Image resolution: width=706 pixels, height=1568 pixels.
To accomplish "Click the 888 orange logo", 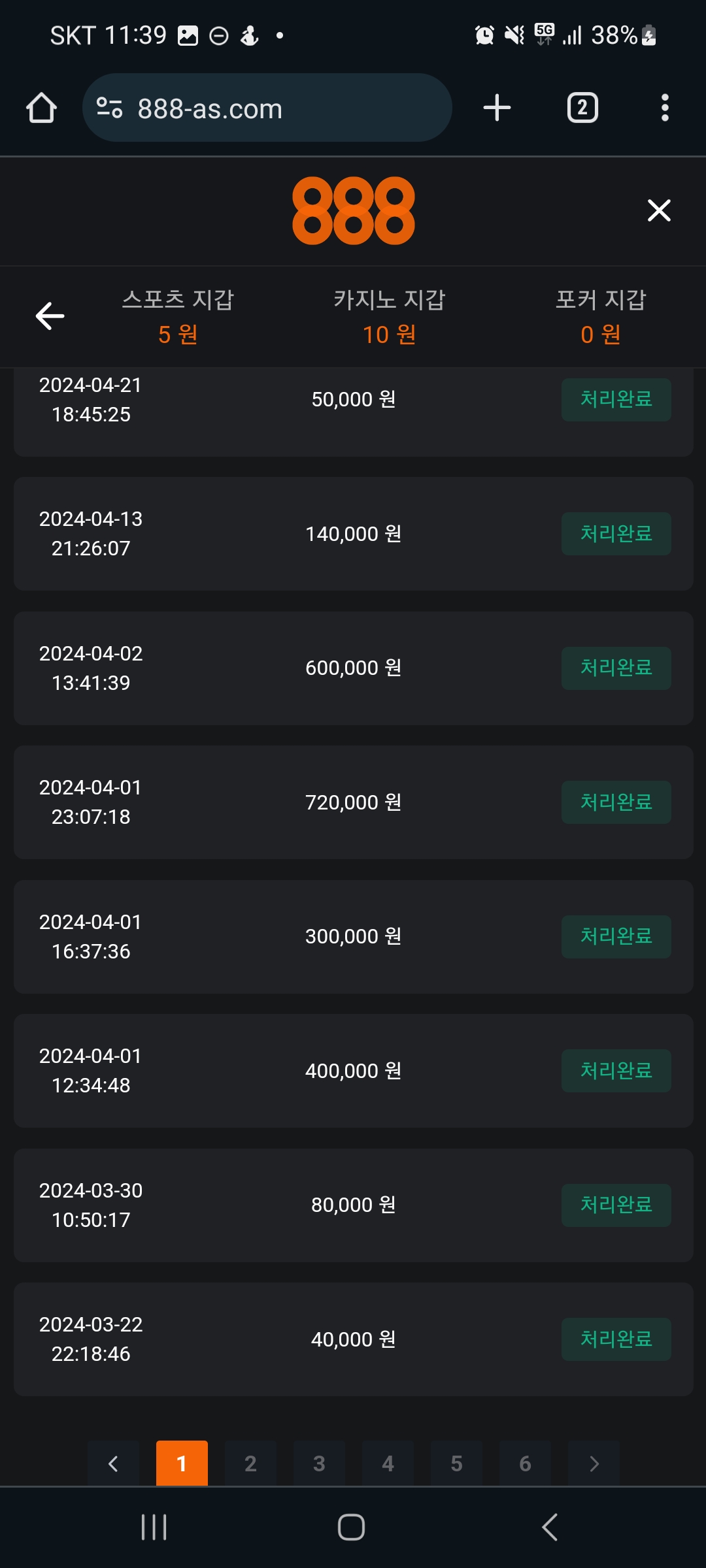I will click(x=353, y=210).
